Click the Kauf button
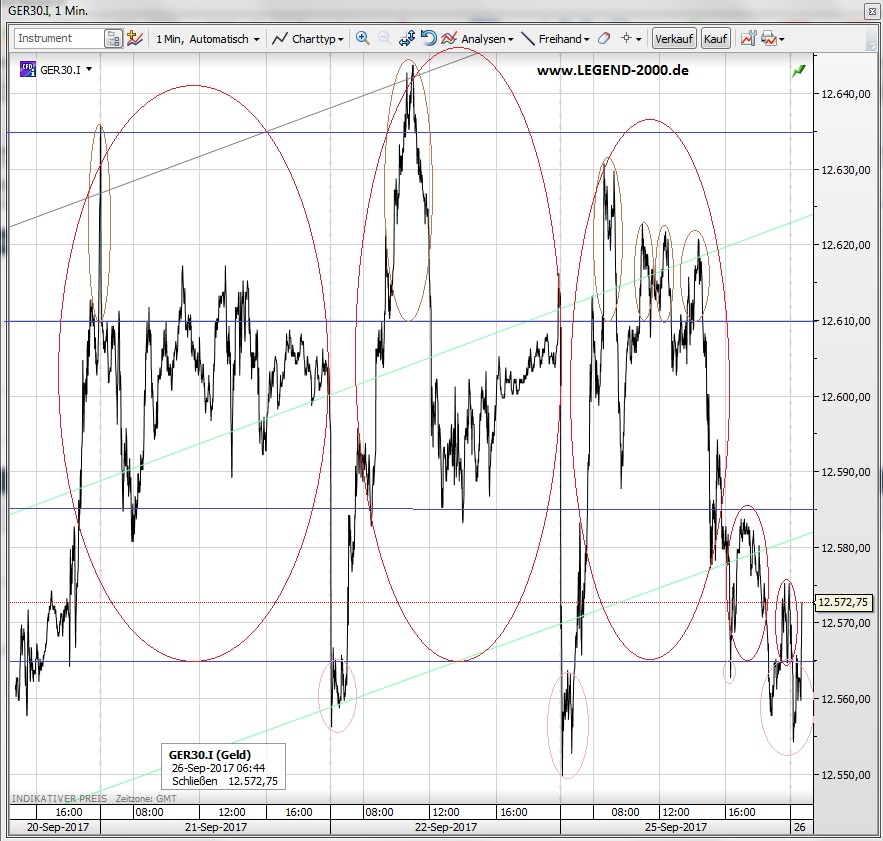Screen dimensions: 883x841 (x=715, y=39)
